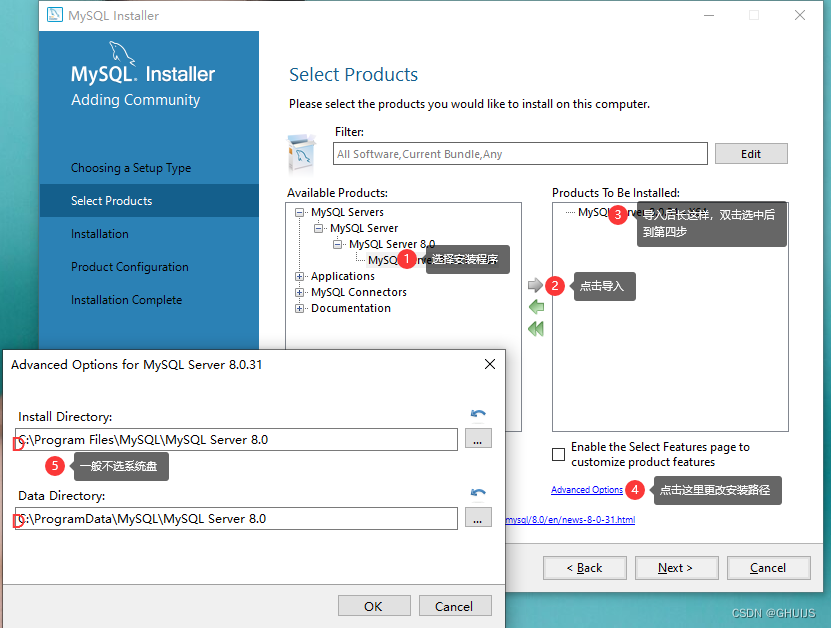This screenshot has height=628, width=831.
Task: Click the gray add-product right arrow
Action: pyautogui.click(x=535, y=285)
